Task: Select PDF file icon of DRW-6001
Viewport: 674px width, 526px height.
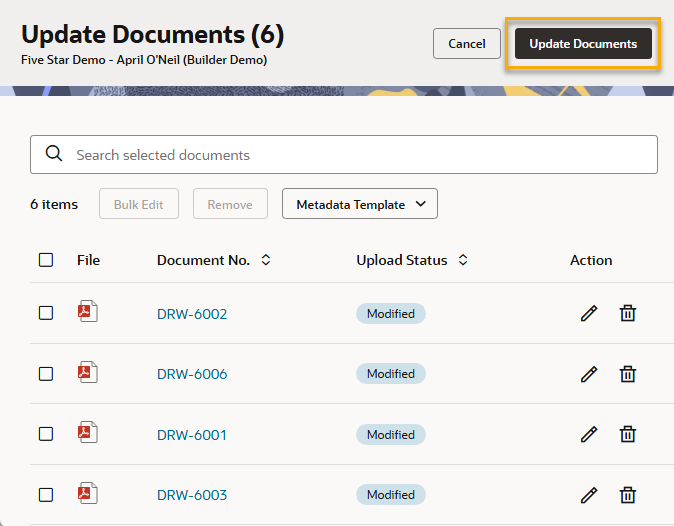Action: tap(88, 432)
